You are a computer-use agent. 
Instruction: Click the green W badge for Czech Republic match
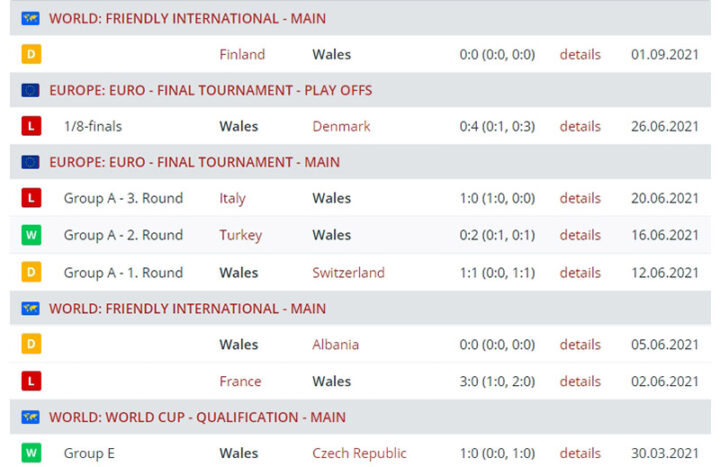coord(31,454)
